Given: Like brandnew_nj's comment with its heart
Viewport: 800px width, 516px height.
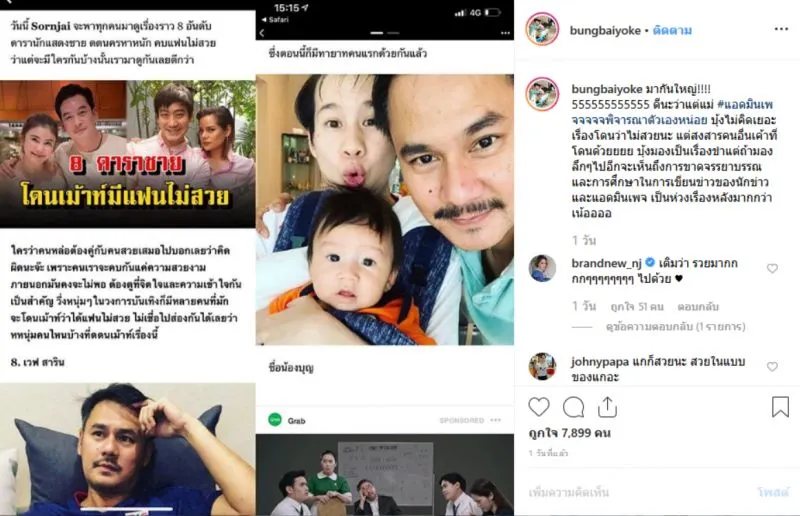Looking at the screenshot, I should 772,268.
